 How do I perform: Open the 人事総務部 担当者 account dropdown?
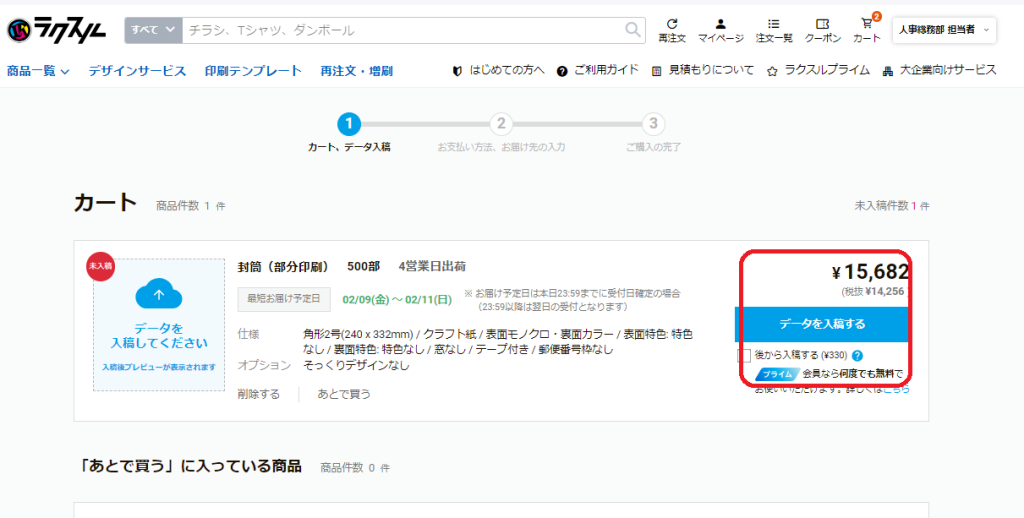pyautogui.click(x=944, y=30)
